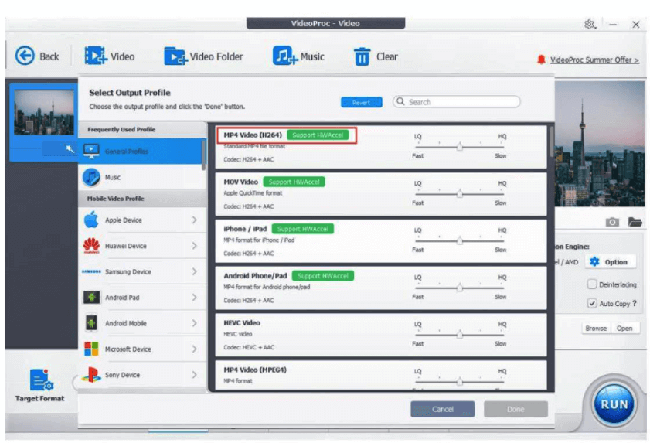Click the Open button
650x443 pixels.
pyautogui.click(x=624, y=328)
